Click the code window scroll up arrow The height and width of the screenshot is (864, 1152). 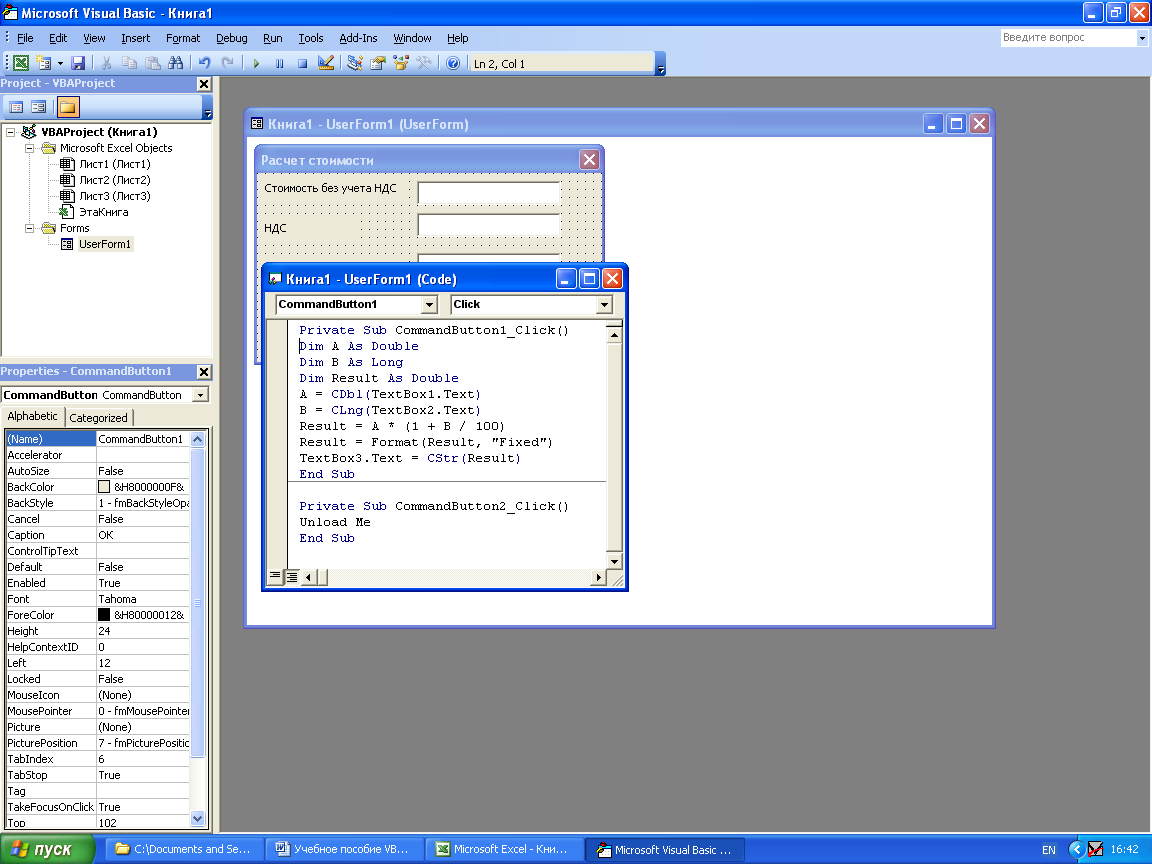614,335
